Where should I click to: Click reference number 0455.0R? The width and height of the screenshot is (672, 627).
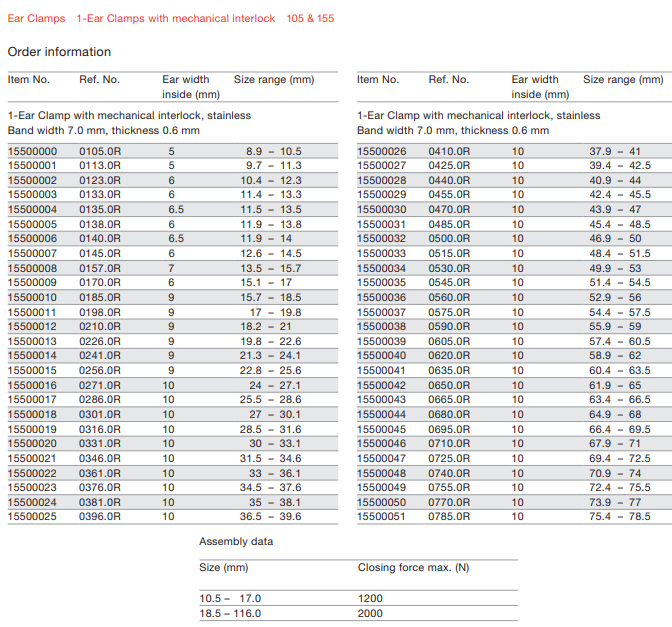coord(449,195)
